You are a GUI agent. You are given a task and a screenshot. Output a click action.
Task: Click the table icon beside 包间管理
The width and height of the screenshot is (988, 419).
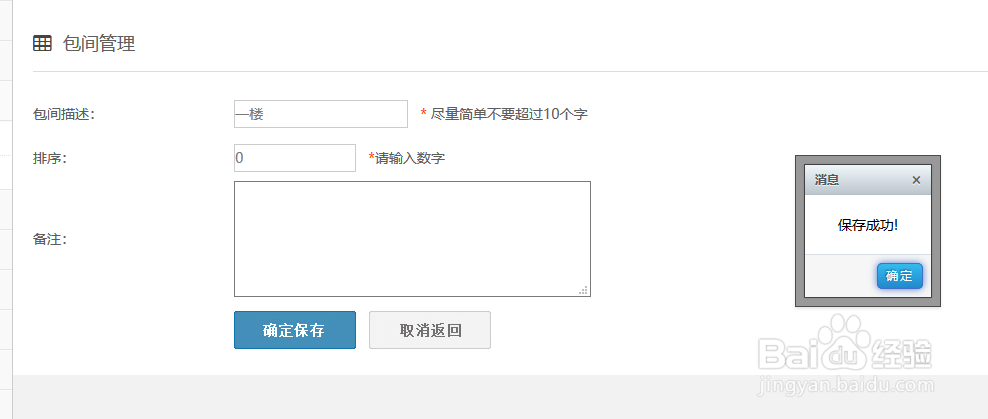(x=42, y=43)
